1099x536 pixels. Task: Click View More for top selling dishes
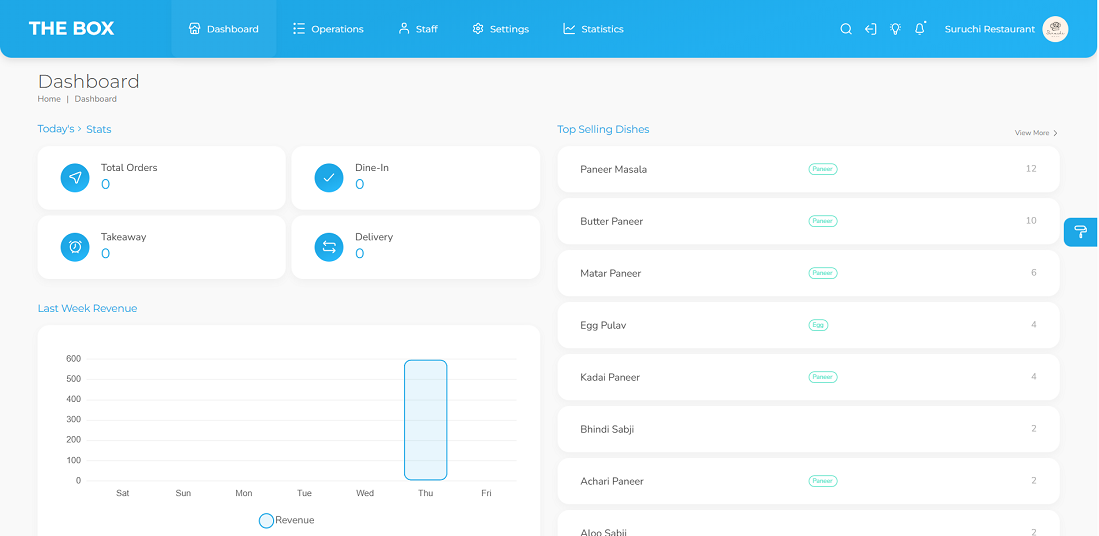click(1035, 133)
